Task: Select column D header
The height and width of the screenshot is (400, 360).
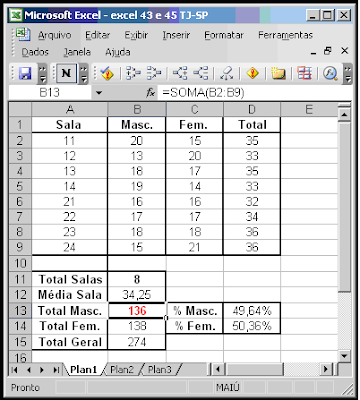Action: (x=252, y=109)
